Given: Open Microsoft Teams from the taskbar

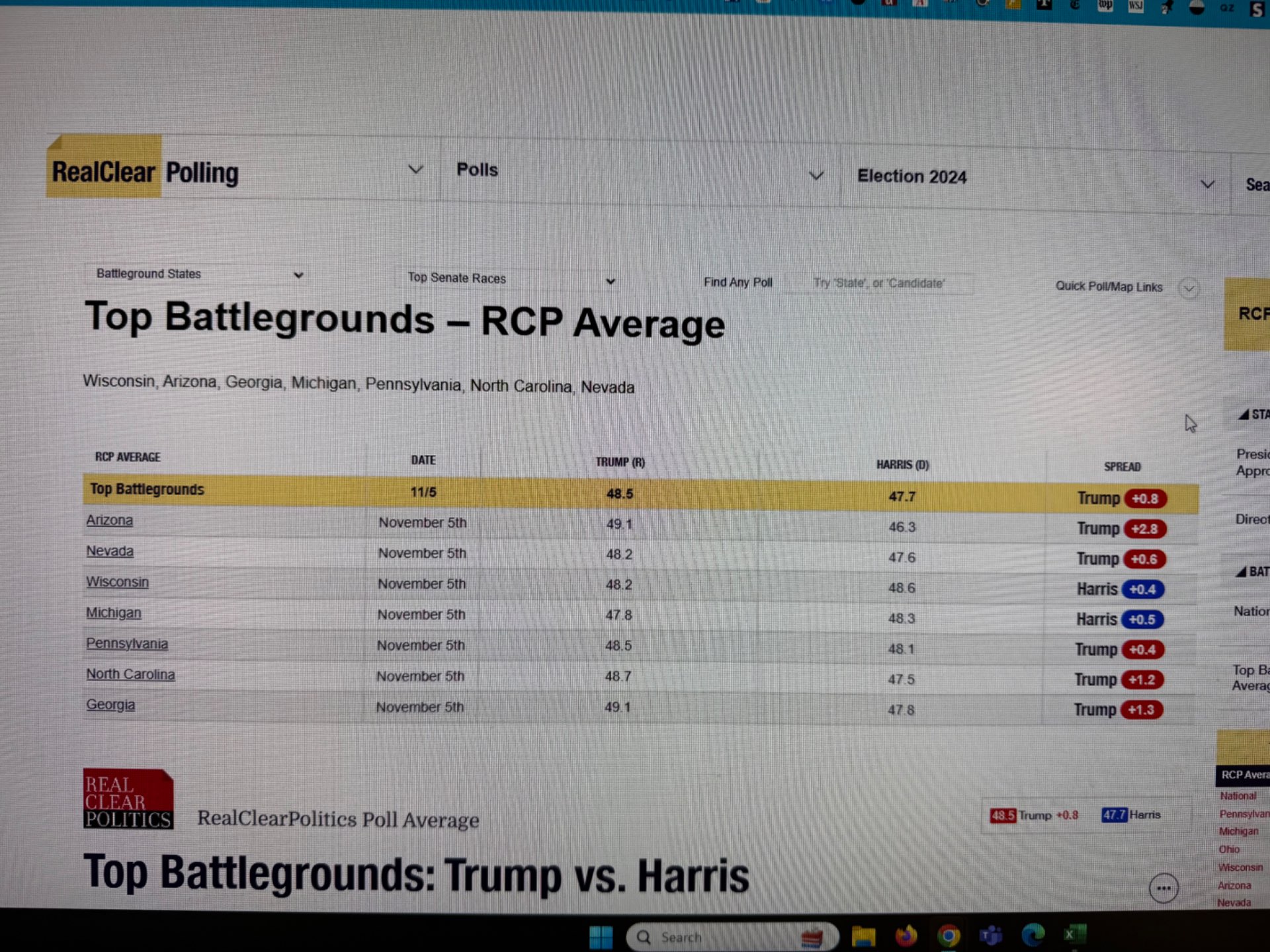Looking at the screenshot, I should coord(991,935).
